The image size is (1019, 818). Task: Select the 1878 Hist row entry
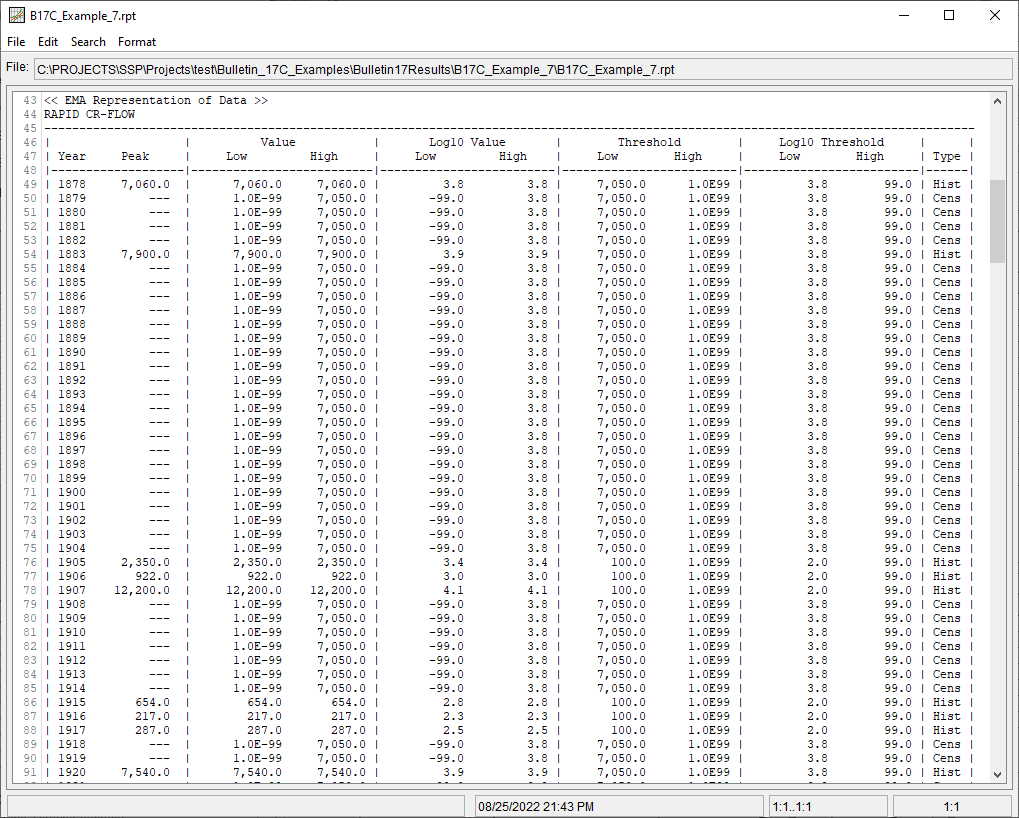pos(946,184)
